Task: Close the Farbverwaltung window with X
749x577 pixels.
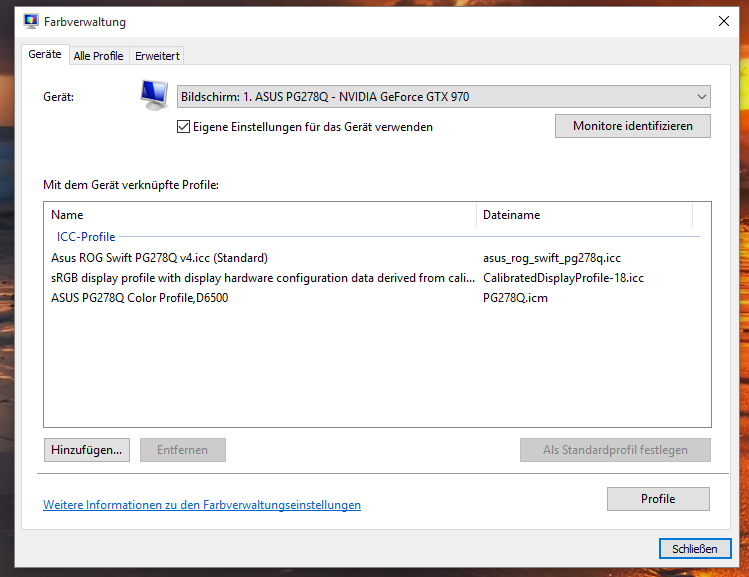Action: click(x=724, y=21)
